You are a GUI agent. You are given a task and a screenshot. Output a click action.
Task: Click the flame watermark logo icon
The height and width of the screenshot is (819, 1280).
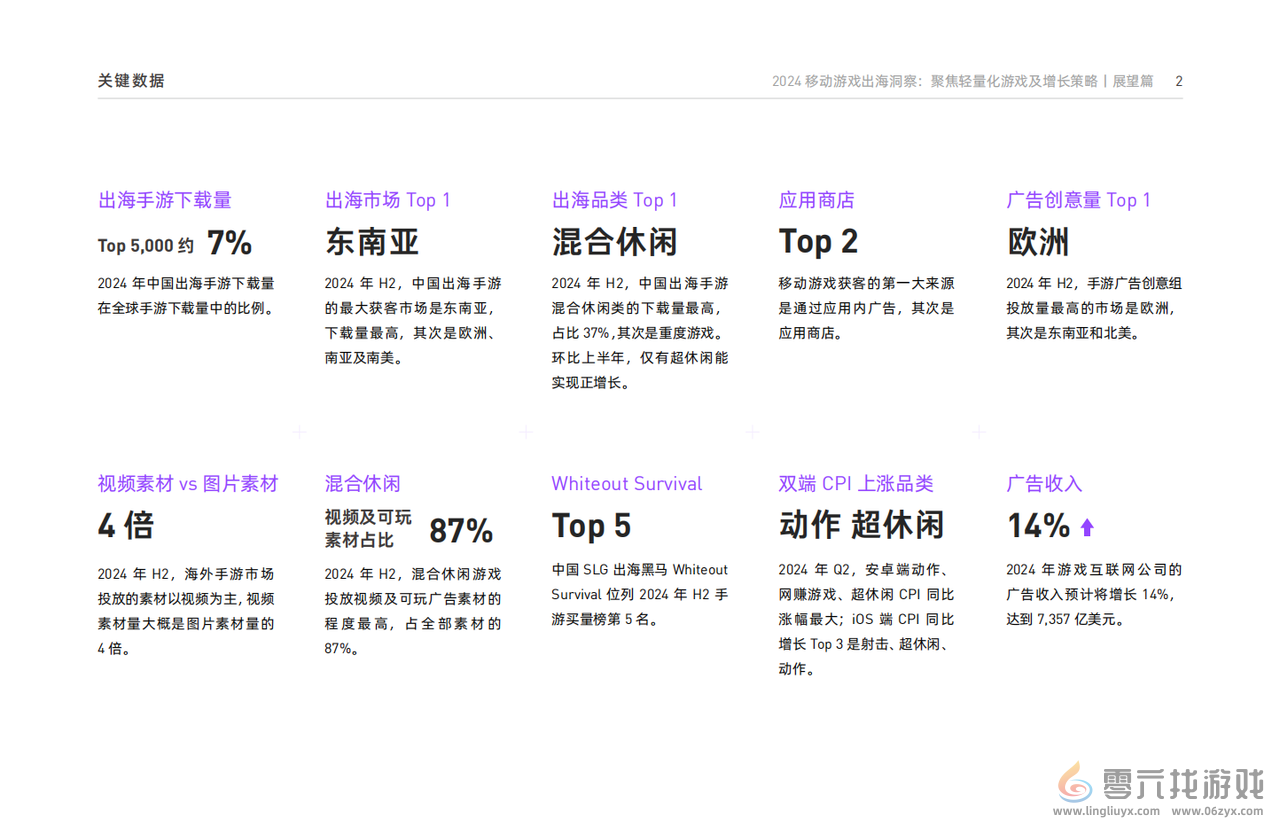point(1074,783)
